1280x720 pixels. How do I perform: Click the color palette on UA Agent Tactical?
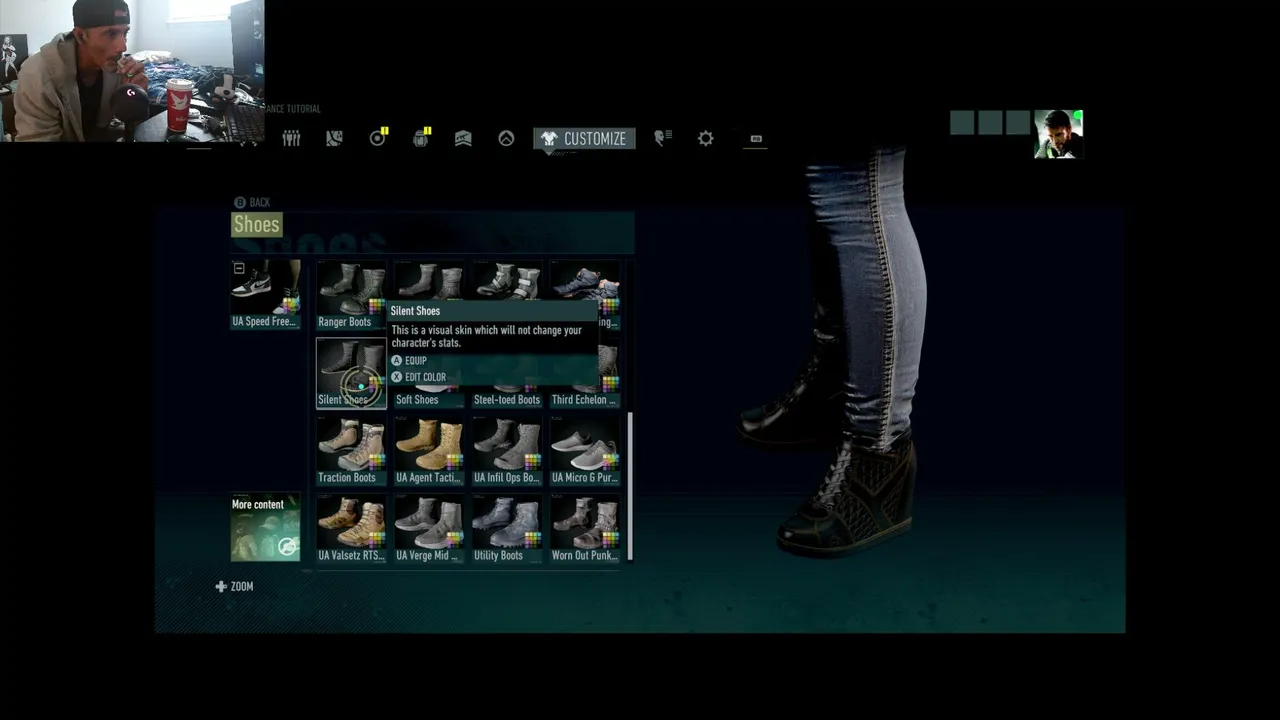pos(455,461)
